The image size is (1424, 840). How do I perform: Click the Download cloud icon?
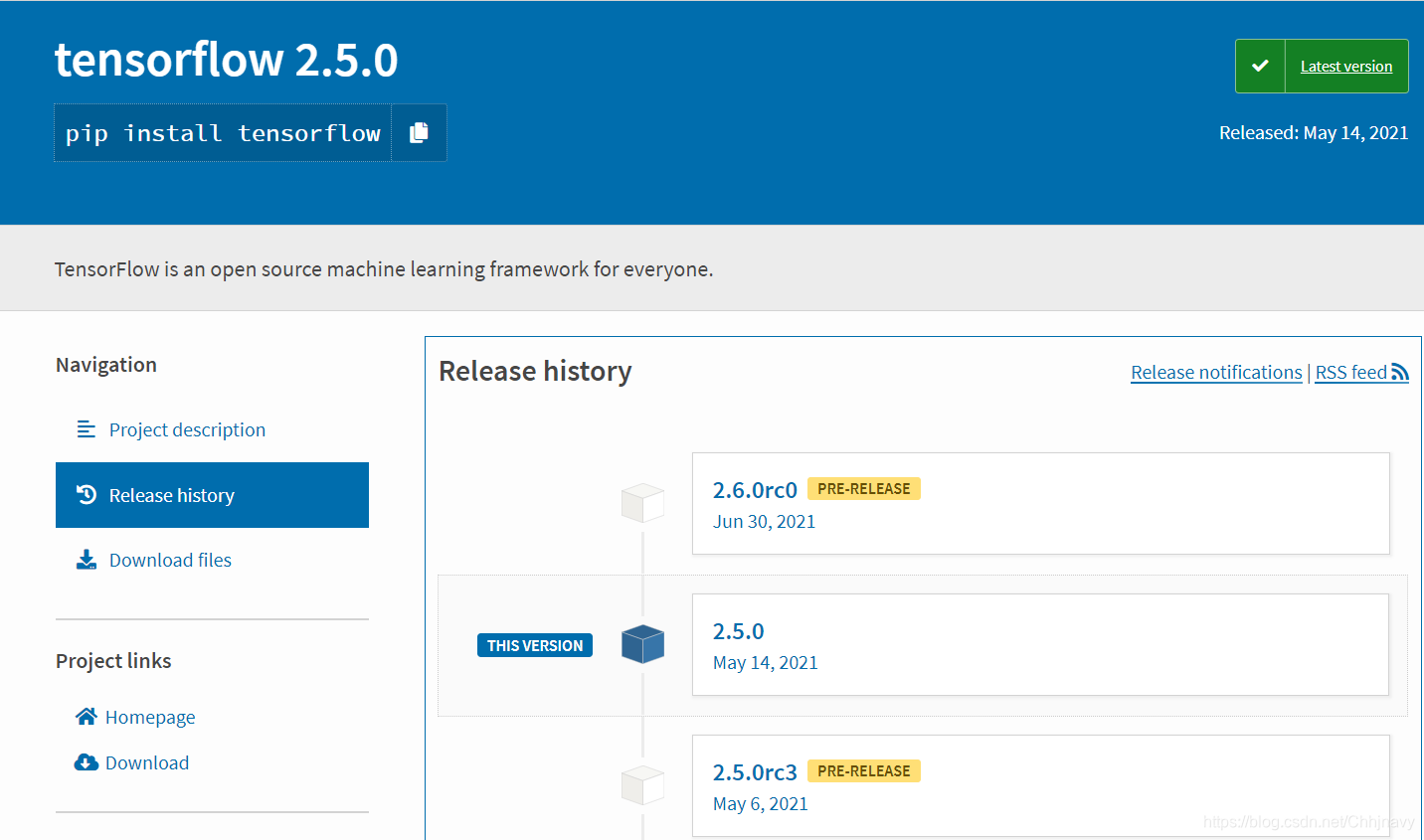pyautogui.click(x=85, y=761)
